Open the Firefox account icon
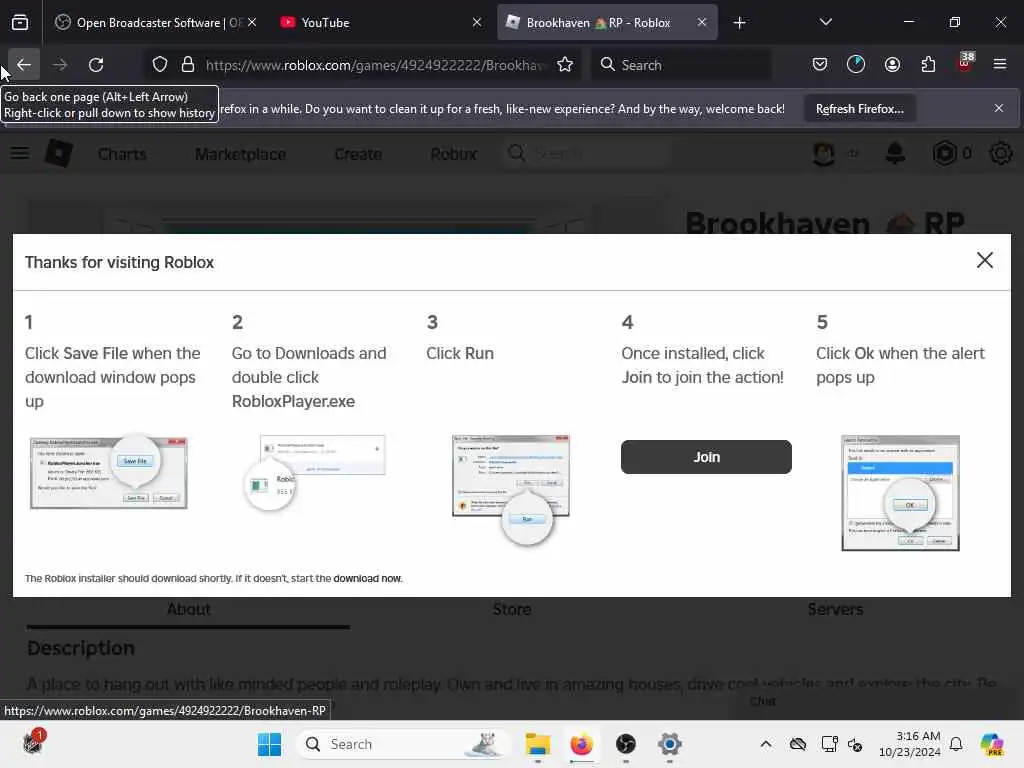1024x768 pixels. click(x=892, y=64)
